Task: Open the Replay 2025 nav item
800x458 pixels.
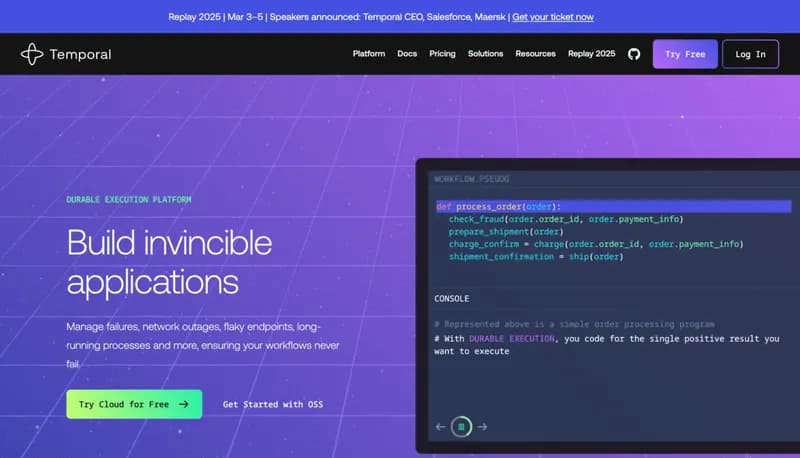Action: tap(592, 54)
